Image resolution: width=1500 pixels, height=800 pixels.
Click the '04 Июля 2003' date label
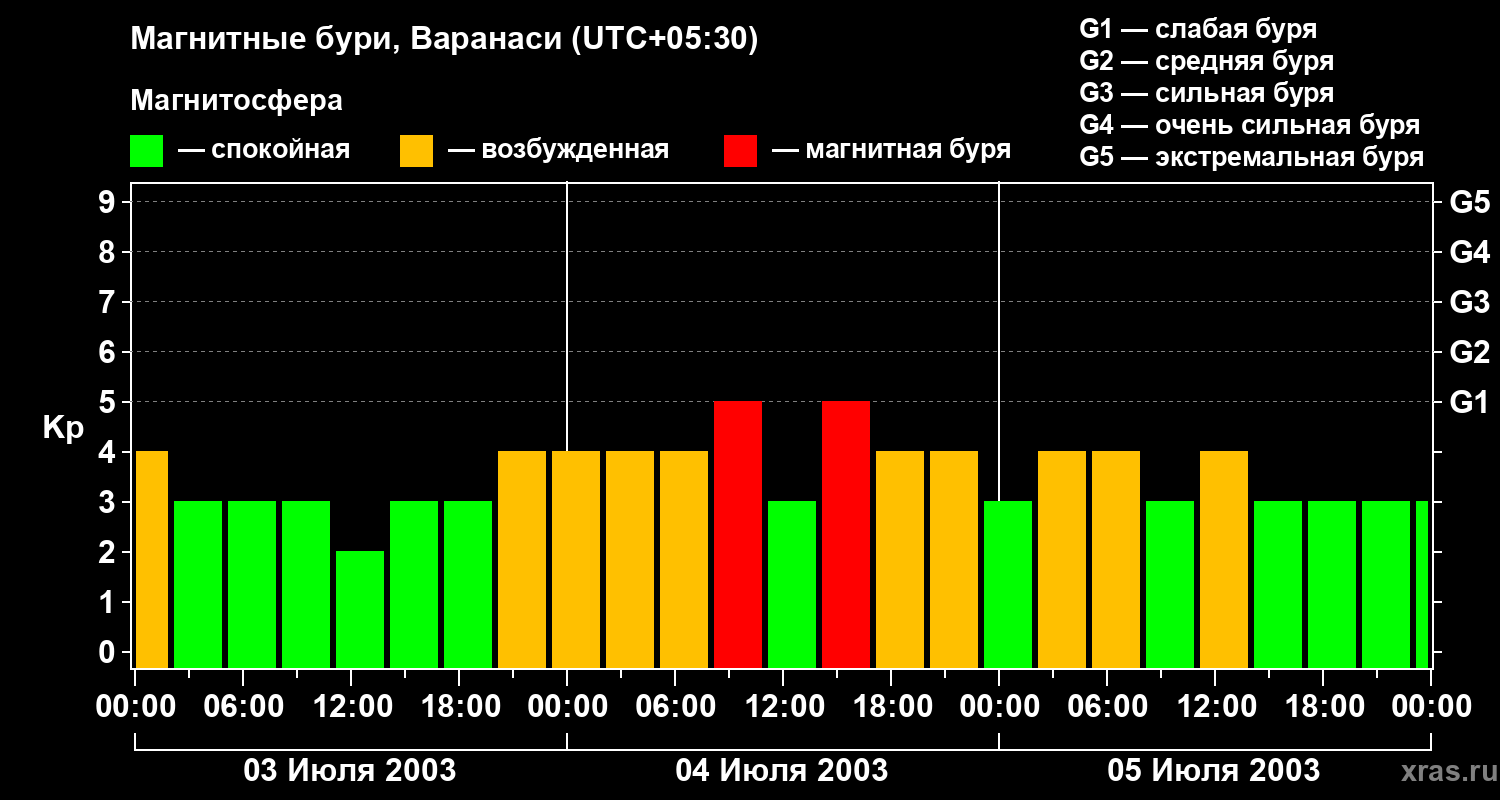[x=782, y=771]
